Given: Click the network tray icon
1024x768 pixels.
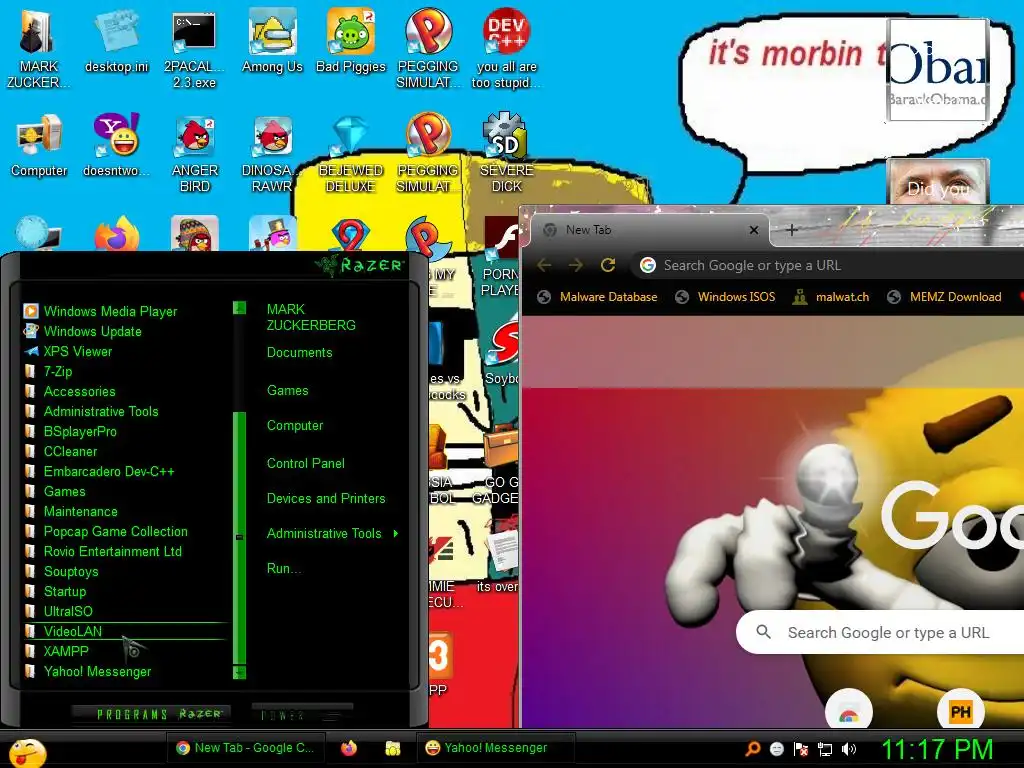Looking at the screenshot, I should coord(824,749).
